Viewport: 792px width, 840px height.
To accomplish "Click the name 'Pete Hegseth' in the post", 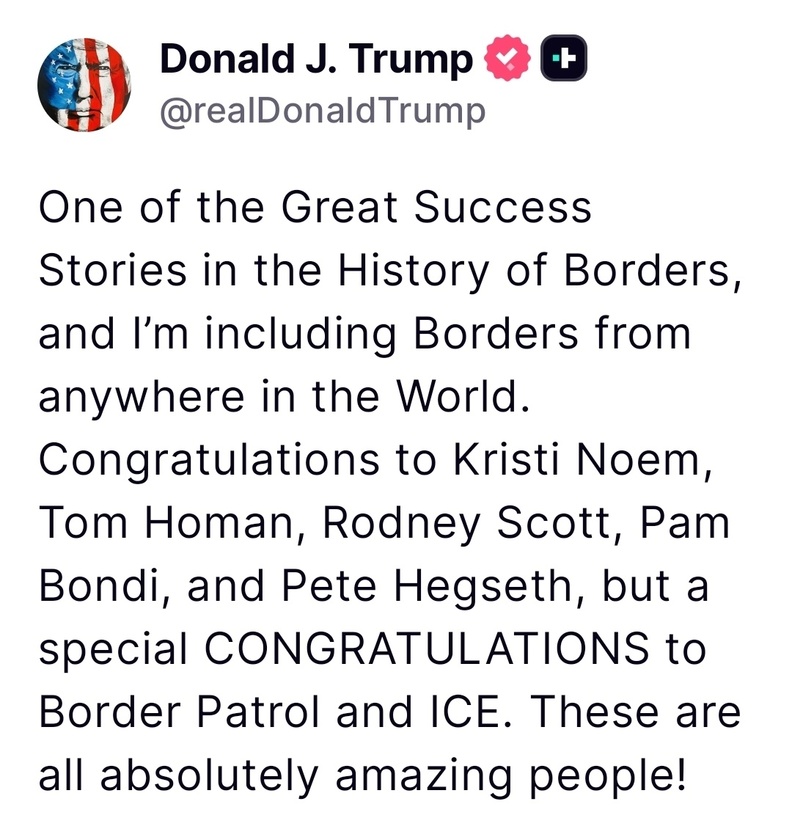I will tap(427, 586).
